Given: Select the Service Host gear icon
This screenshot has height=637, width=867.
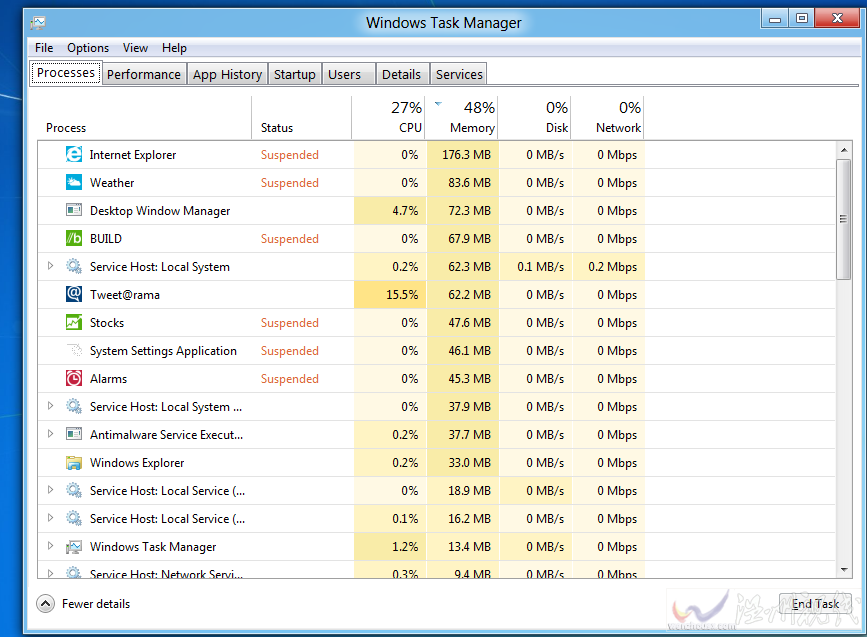Looking at the screenshot, I should (74, 266).
